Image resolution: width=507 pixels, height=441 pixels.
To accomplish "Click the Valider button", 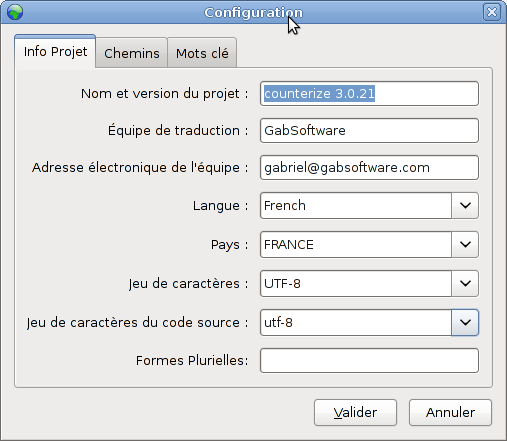I will pyautogui.click(x=355, y=413).
